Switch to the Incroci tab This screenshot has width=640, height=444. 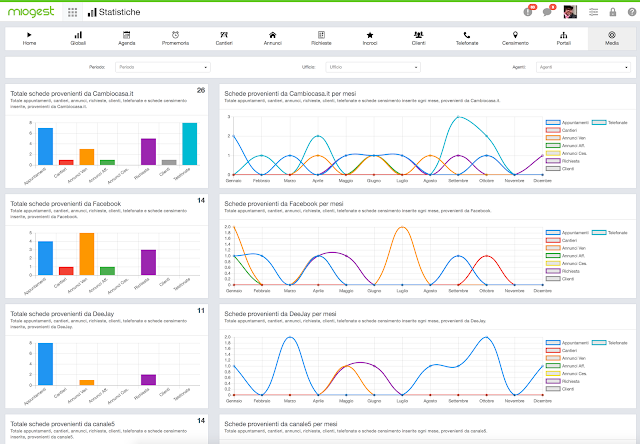[370, 38]
